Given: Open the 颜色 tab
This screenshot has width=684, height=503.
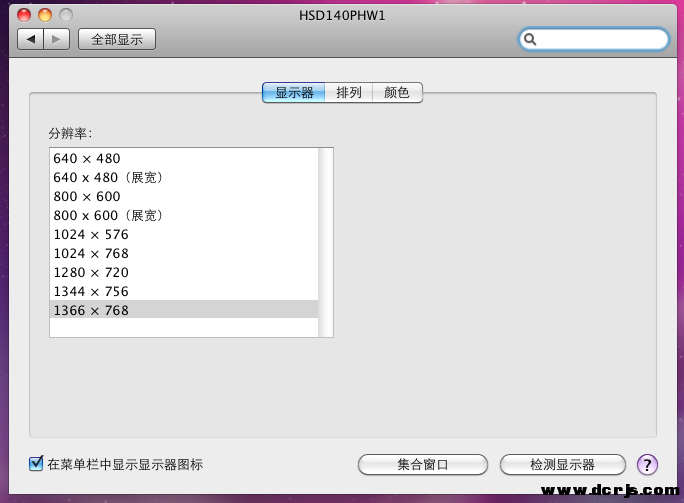Looking at the screenshot, I should [397, 92].
